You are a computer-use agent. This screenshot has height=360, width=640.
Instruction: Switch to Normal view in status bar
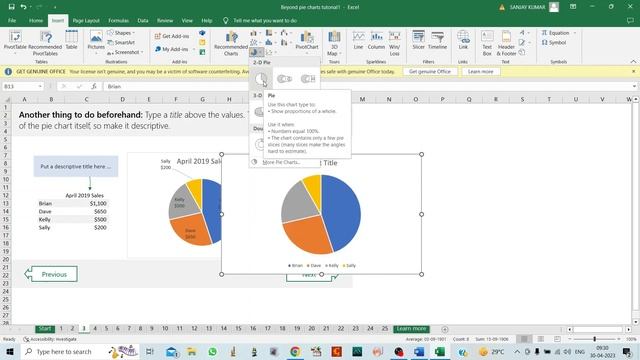(524, 339)
